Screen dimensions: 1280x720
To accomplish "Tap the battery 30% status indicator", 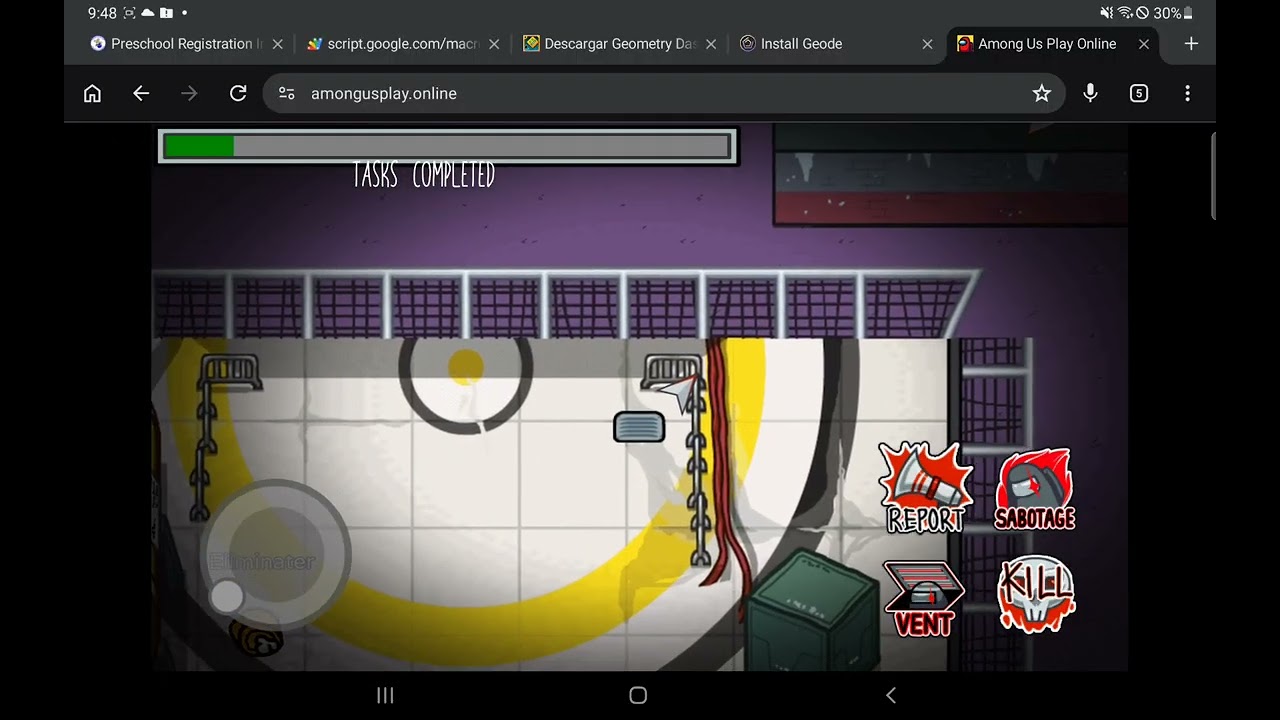I will coord(1173,13).
